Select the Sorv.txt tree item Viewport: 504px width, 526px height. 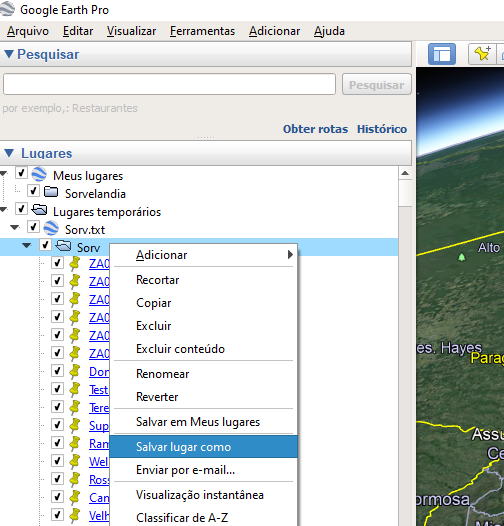pos(85,230)
